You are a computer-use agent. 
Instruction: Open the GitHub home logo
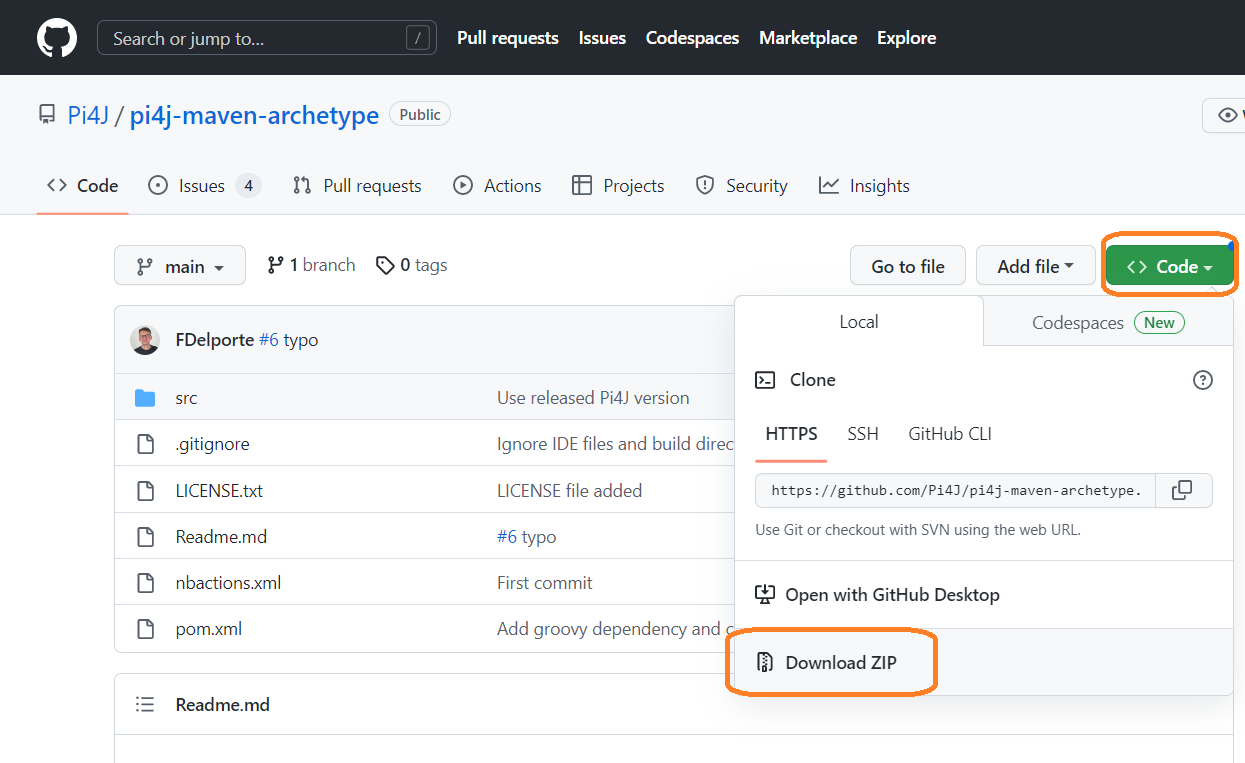pos(57,38)
